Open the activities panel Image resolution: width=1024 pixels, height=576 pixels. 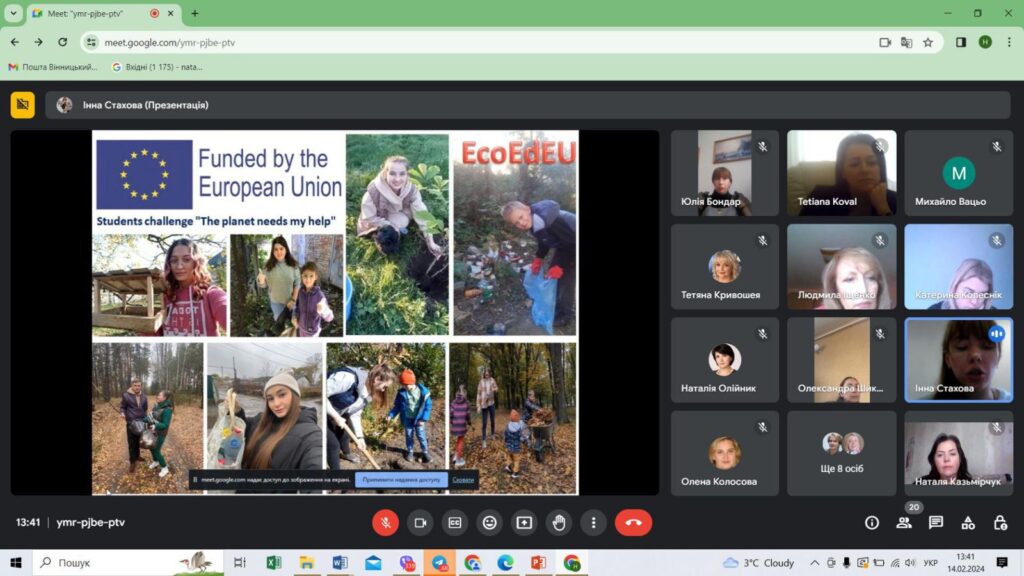click(968, 522)
